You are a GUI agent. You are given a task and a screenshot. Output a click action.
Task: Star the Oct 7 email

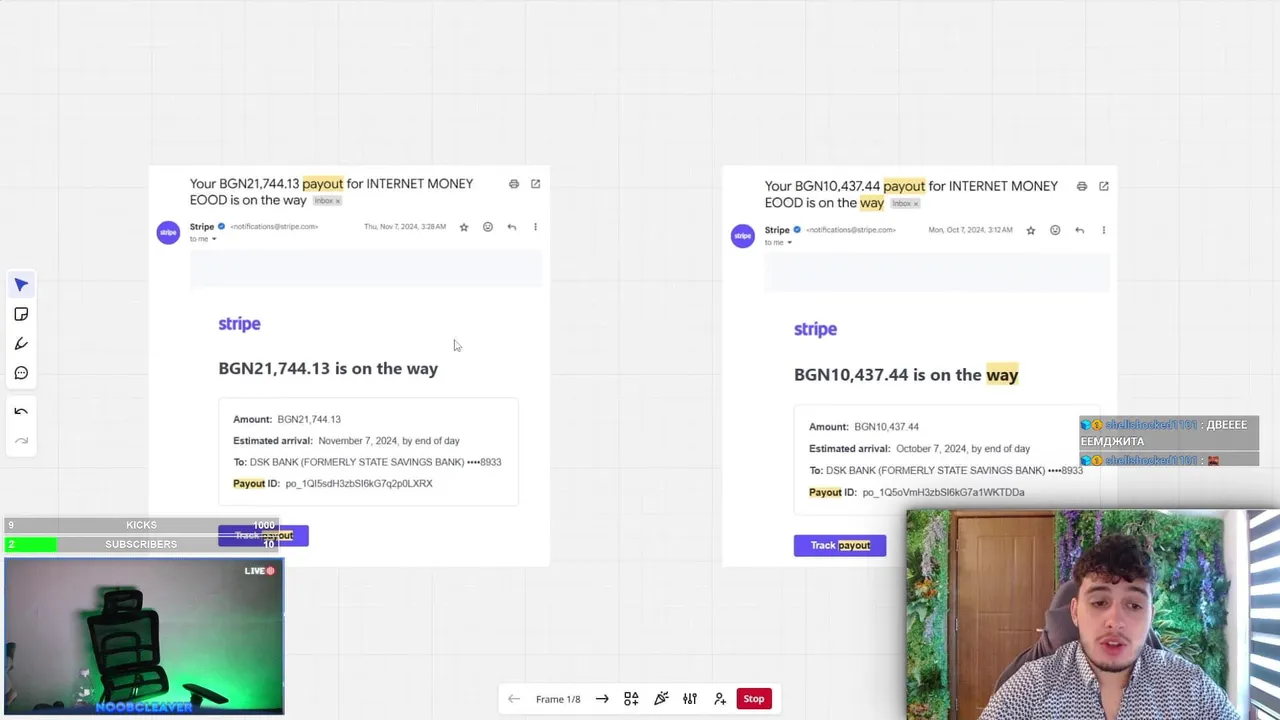1031,230
